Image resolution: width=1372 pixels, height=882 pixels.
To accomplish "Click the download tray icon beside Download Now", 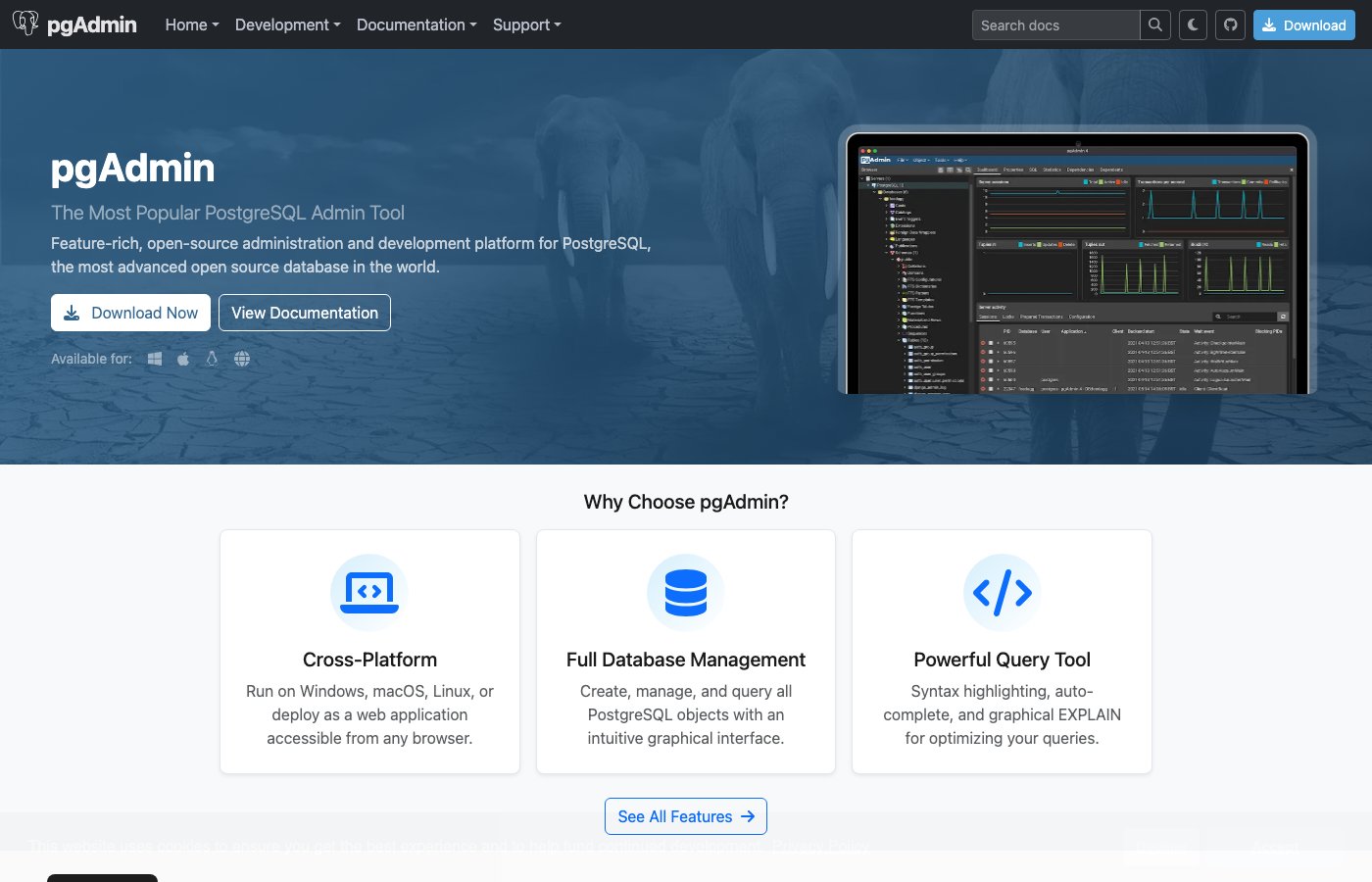I will (x=72, y=312).
